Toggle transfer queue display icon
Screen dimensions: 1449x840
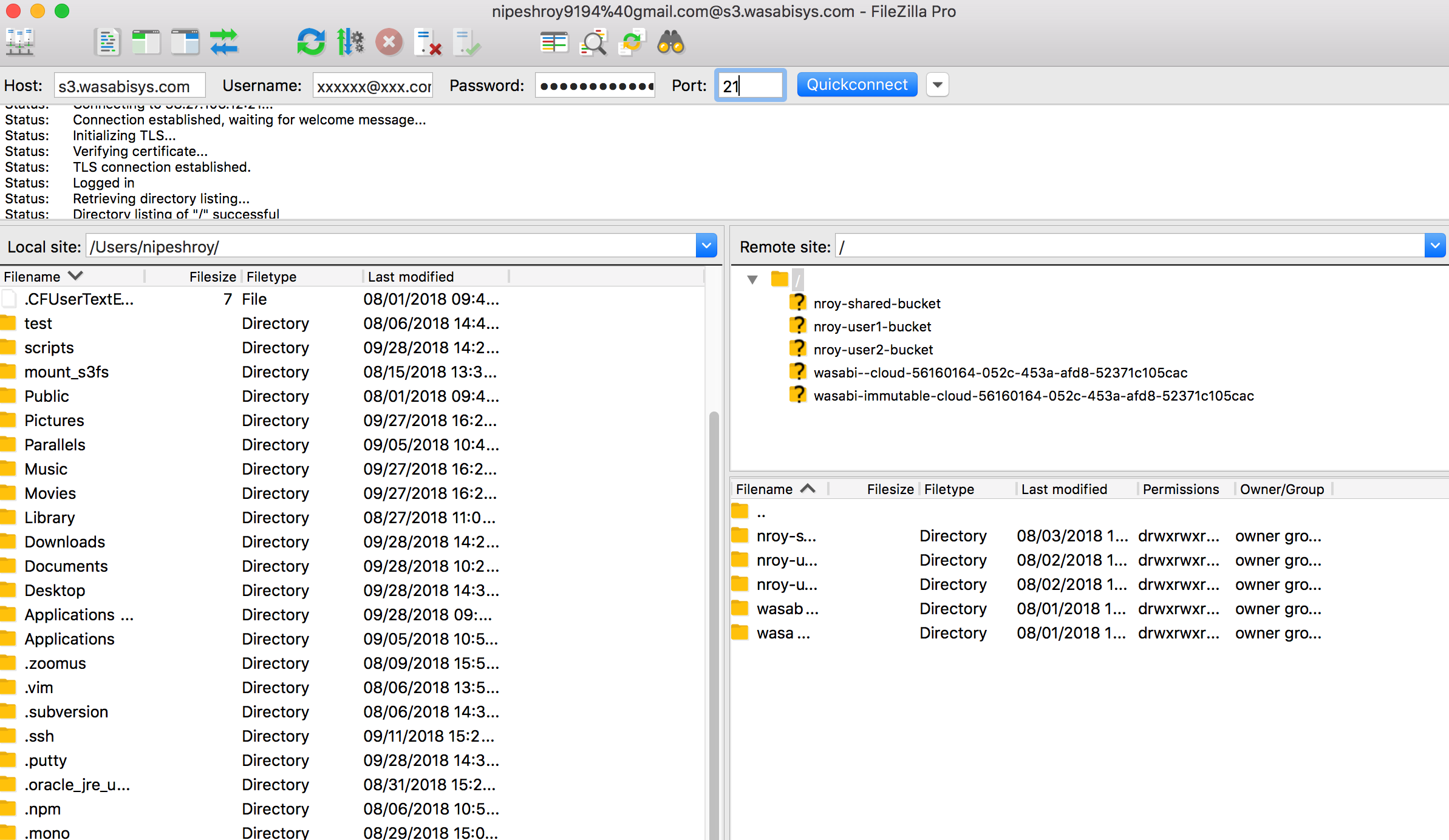(224, 42)
